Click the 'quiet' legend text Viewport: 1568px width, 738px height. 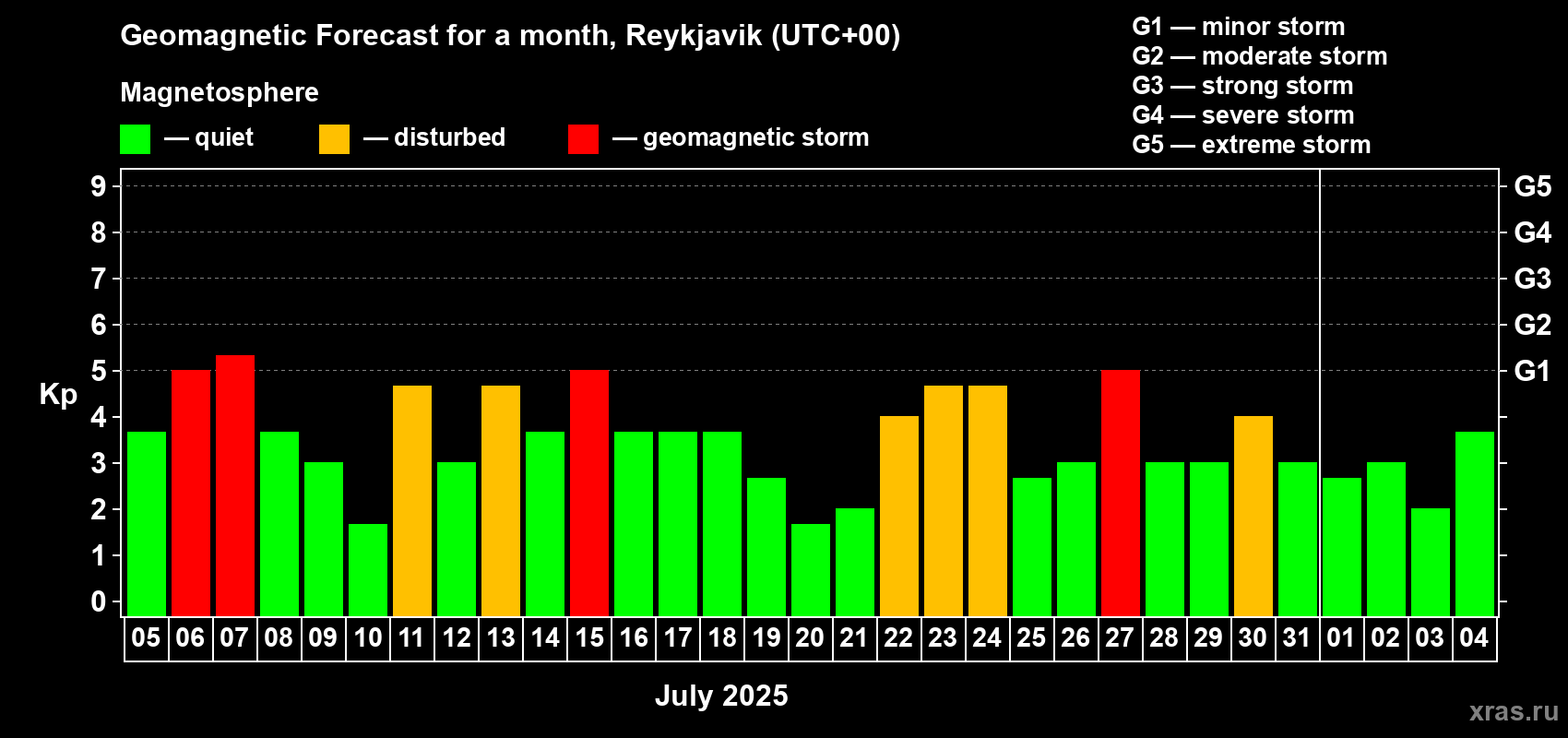tap(224, 137)
